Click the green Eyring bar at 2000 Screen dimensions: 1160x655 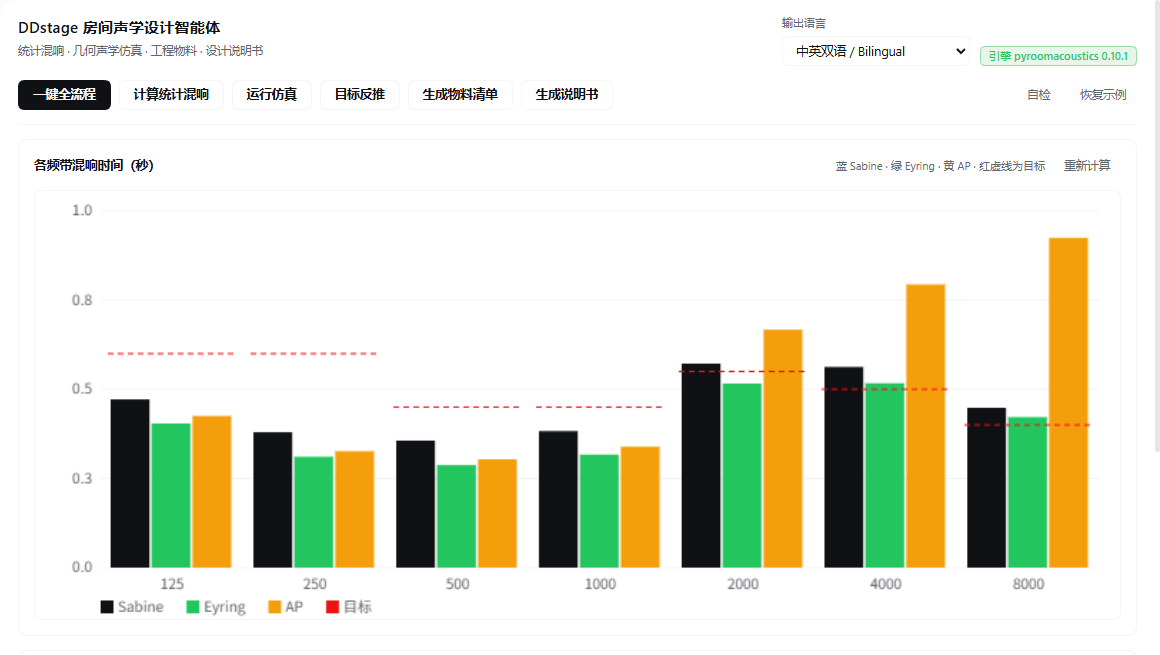coord(742,475)
